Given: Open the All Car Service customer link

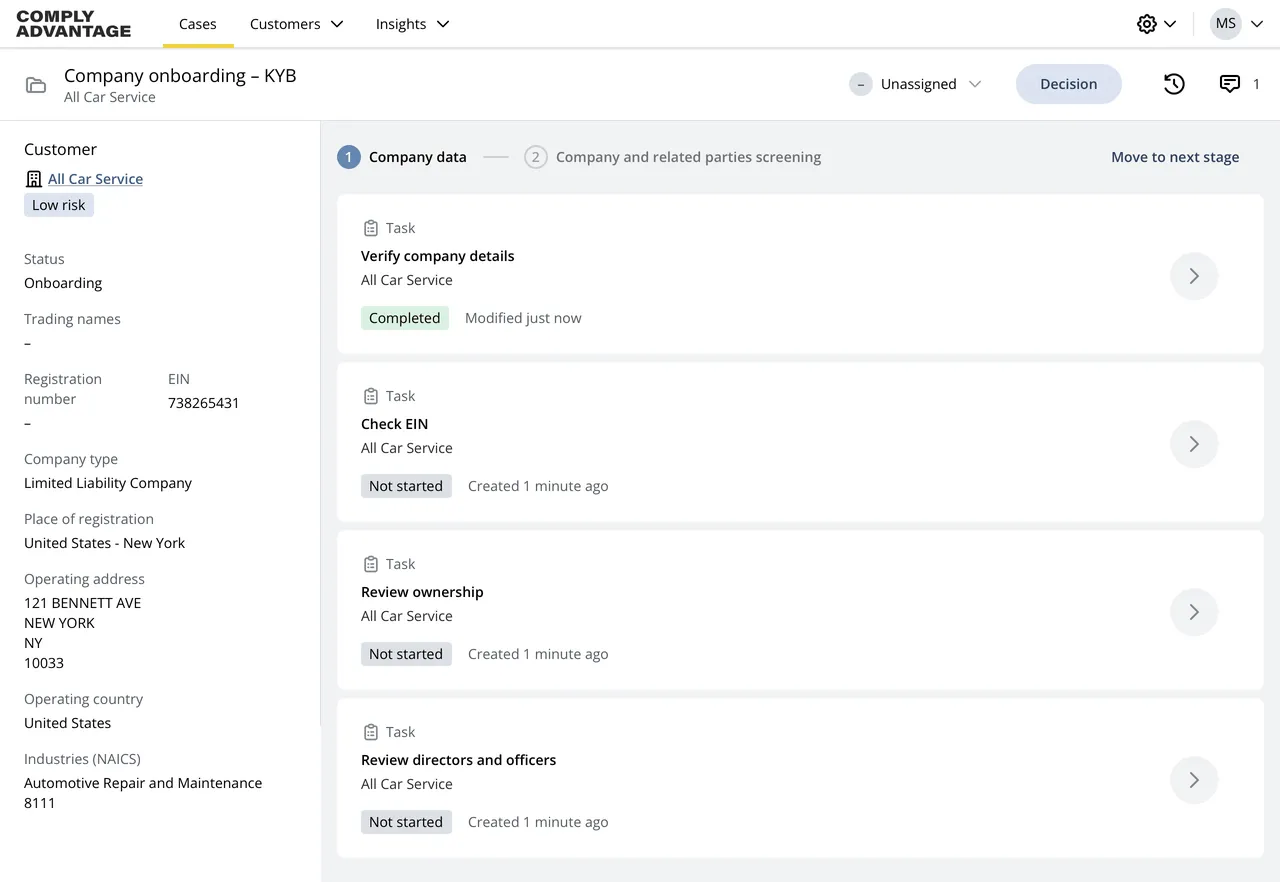Looking at the screenshot, I should (x=95, y=179).
